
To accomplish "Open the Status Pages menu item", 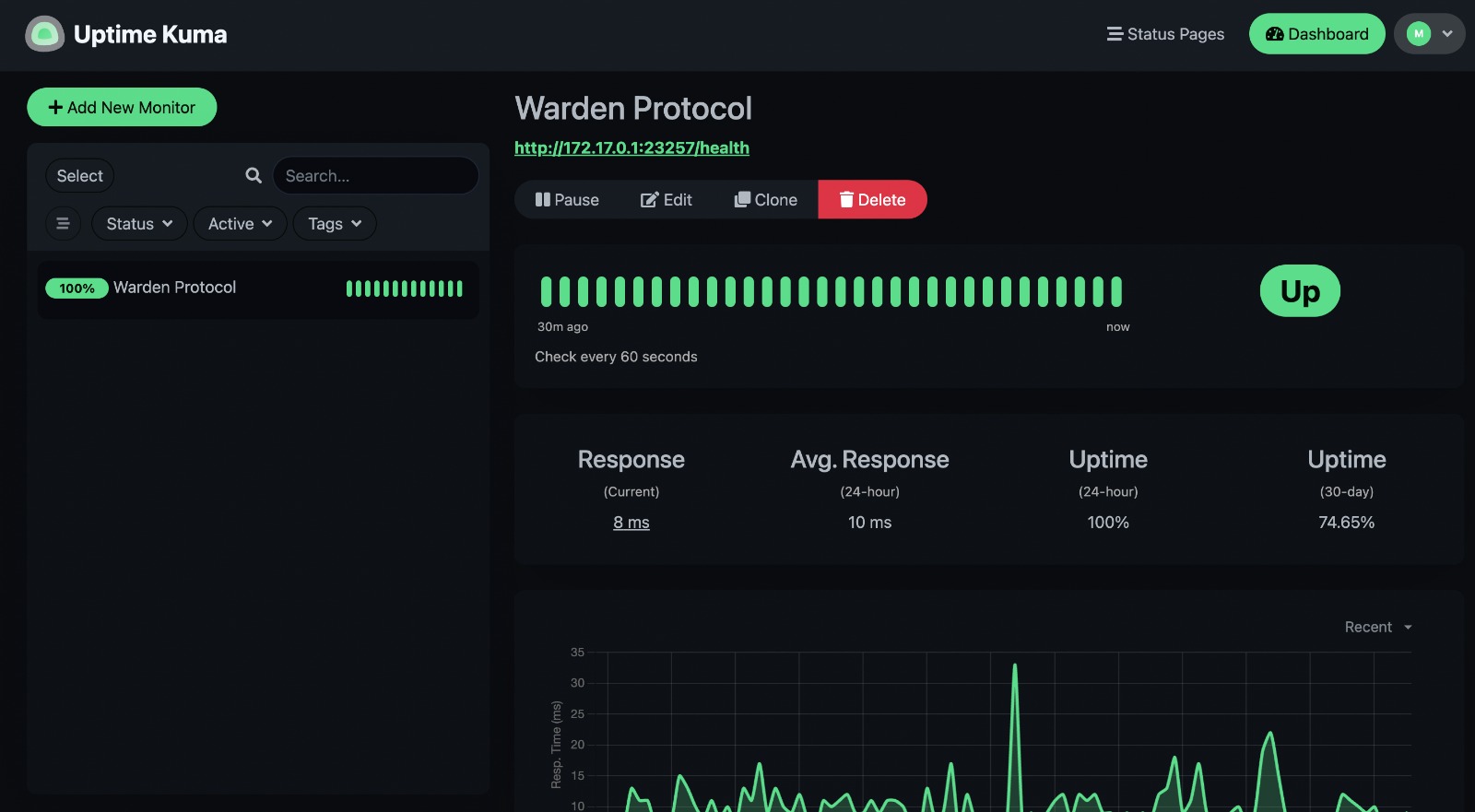I will pyautogui.click(x=1165, y=34).
